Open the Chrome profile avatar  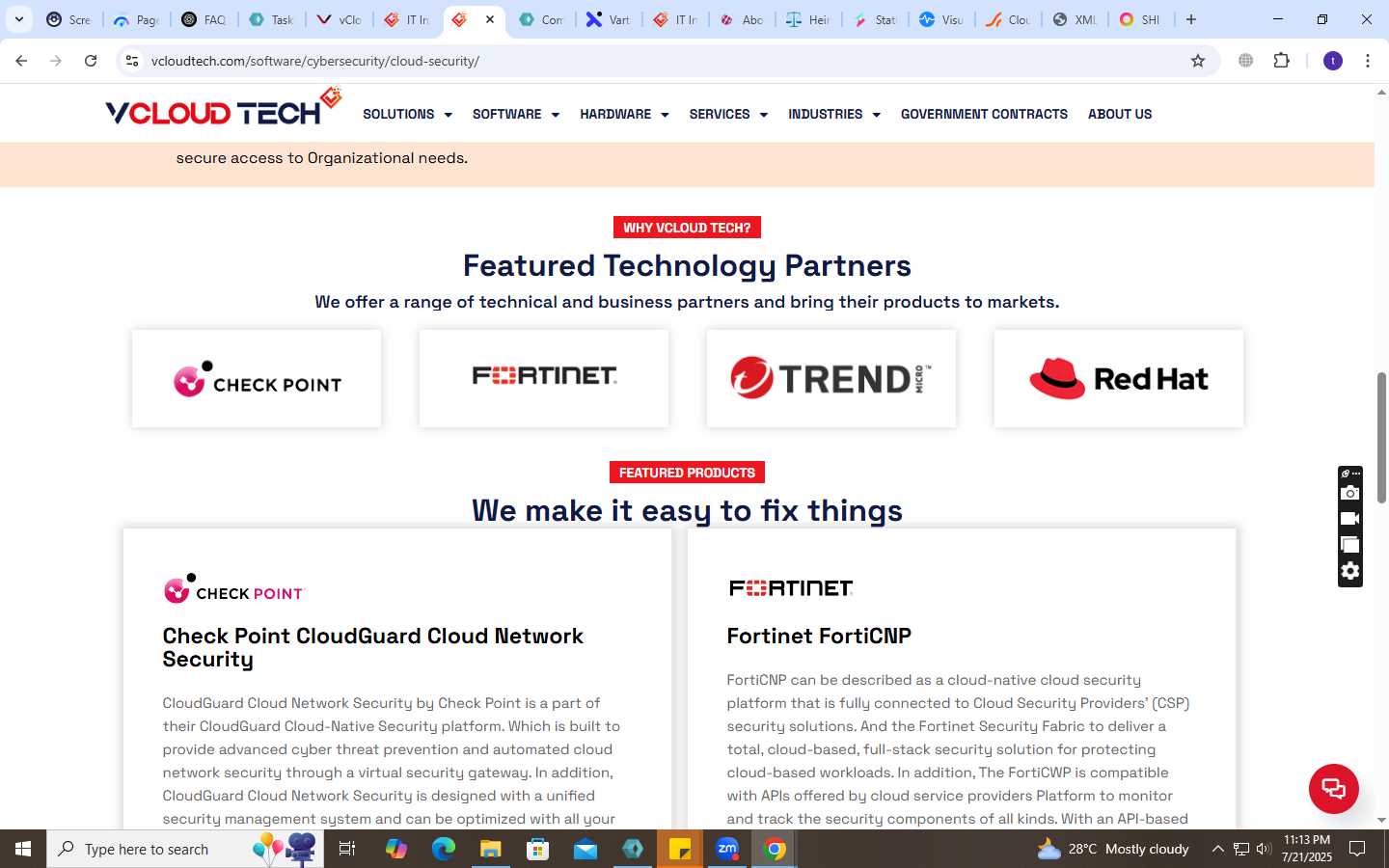[1333, 61]
